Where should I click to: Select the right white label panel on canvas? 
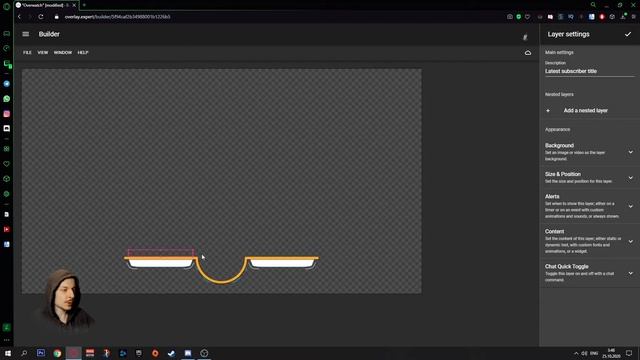(282, 263)
